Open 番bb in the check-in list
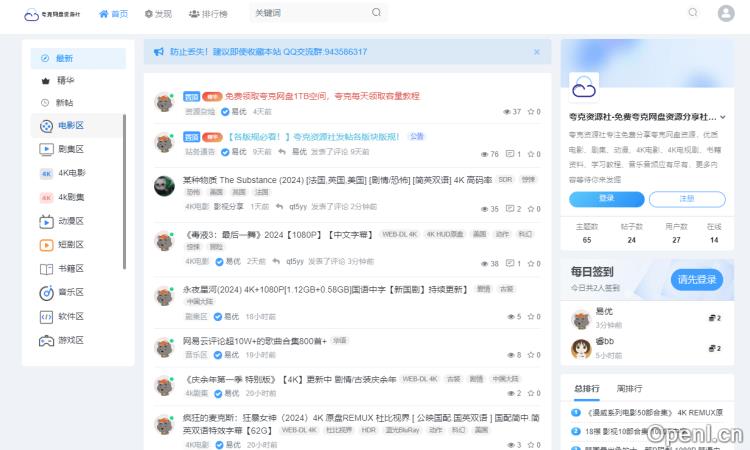Screen dimensions: 750x450 pyautogui.click(x=605, y=341)
